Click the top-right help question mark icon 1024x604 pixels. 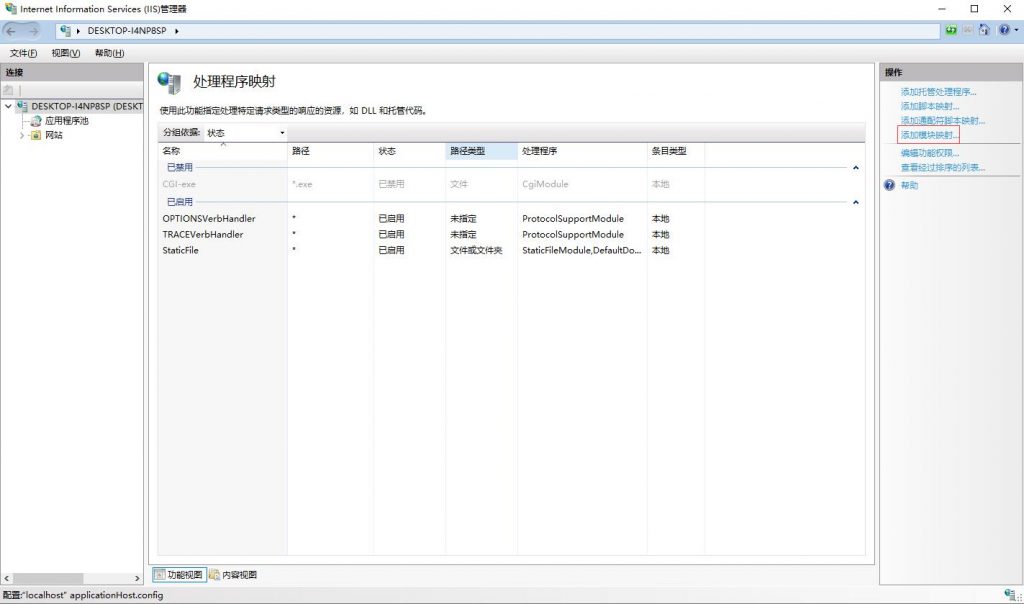click(1004, 30)
